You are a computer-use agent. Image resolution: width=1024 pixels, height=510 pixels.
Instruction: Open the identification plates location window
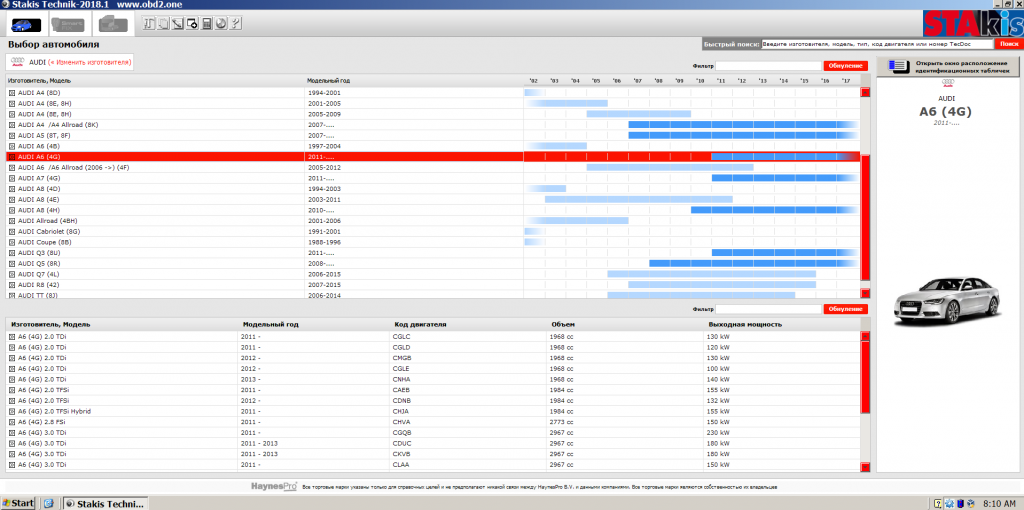(x=945, y=67)
